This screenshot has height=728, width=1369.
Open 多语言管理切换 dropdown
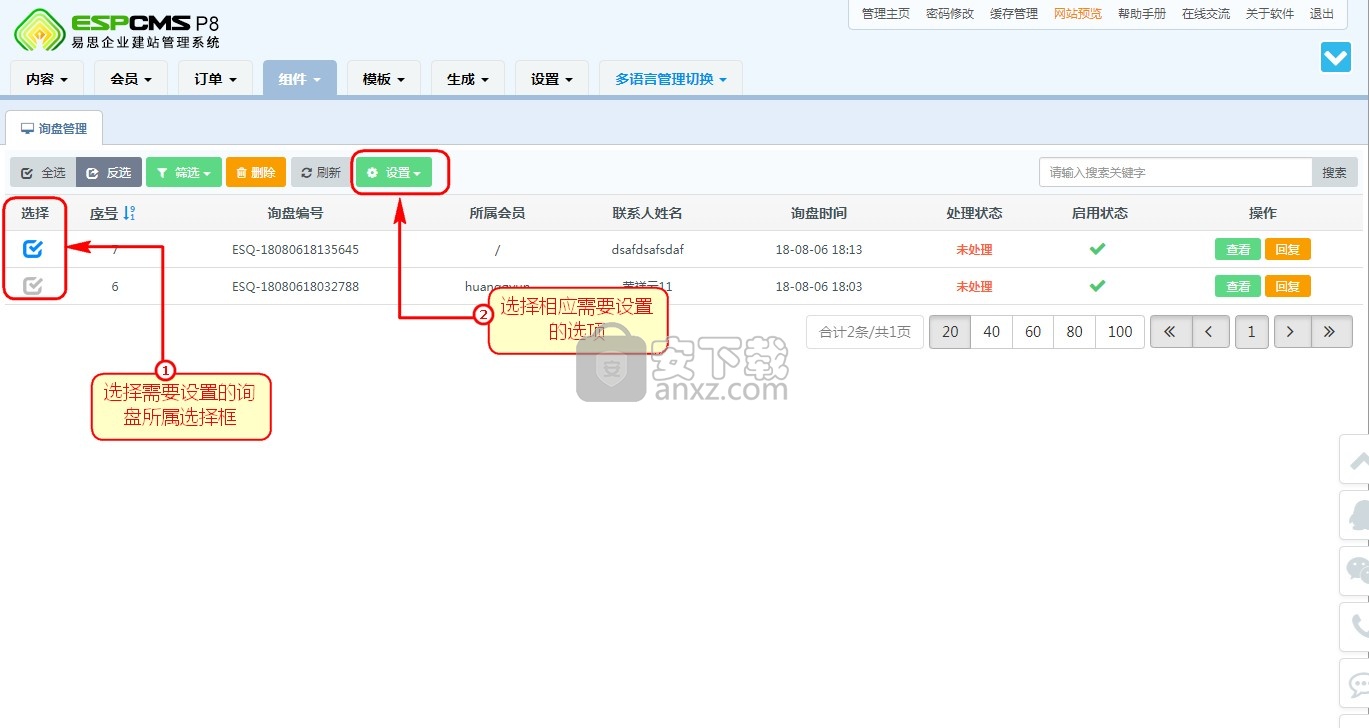[x=670, y=79]
